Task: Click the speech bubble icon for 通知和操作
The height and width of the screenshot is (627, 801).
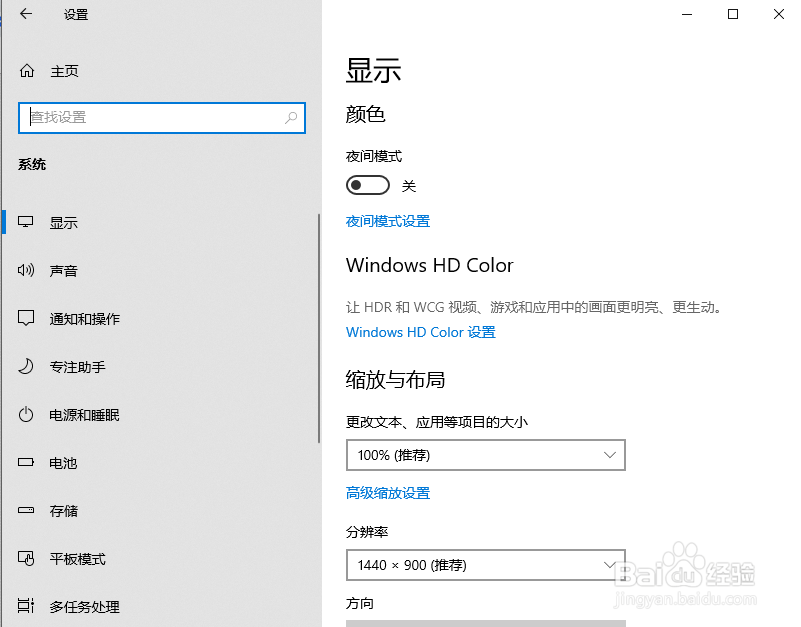Action: pyautogui.click(x=26, y=318)
